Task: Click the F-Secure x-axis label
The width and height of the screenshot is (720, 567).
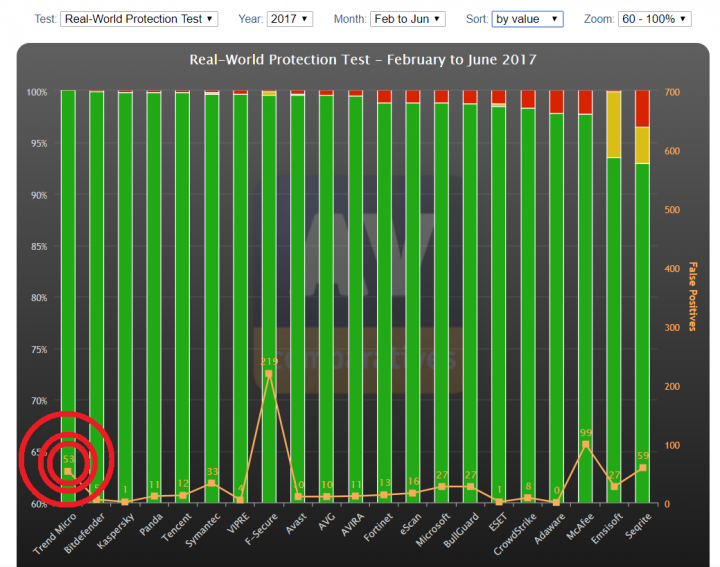Action: (261, 528)
